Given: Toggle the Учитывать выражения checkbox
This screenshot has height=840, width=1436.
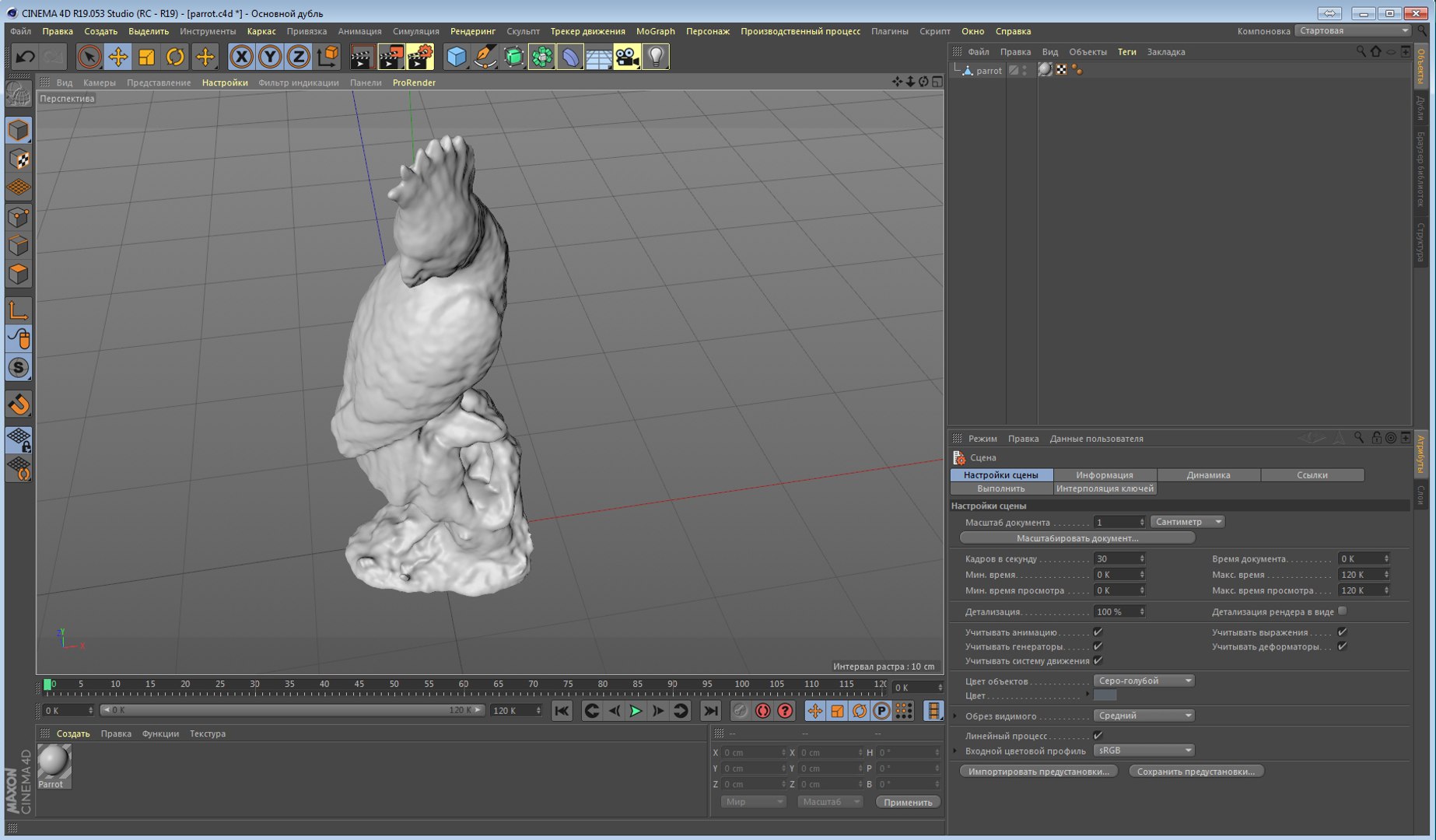Looking at the screenshot, I should click(x=1342, y=632).
